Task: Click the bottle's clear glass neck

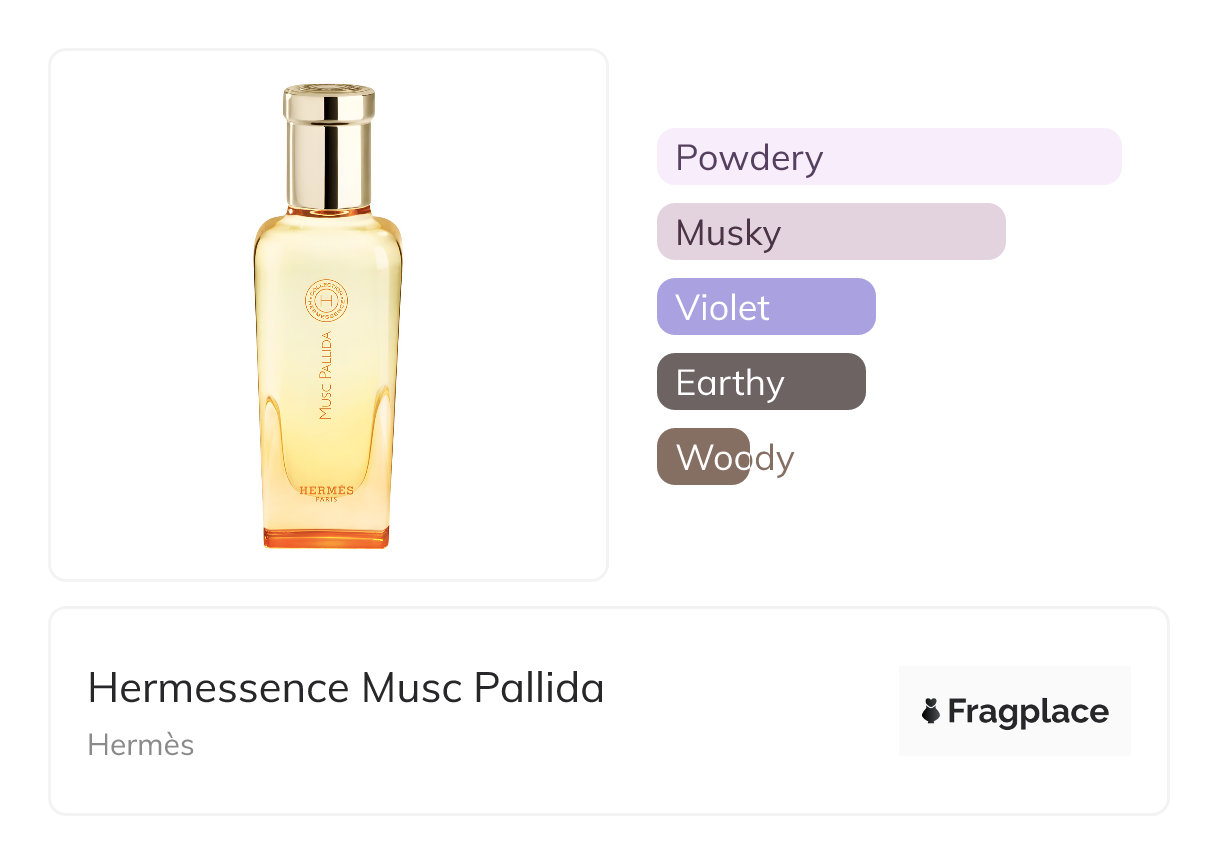Action: pyautogui.click(x=328, y=210)
